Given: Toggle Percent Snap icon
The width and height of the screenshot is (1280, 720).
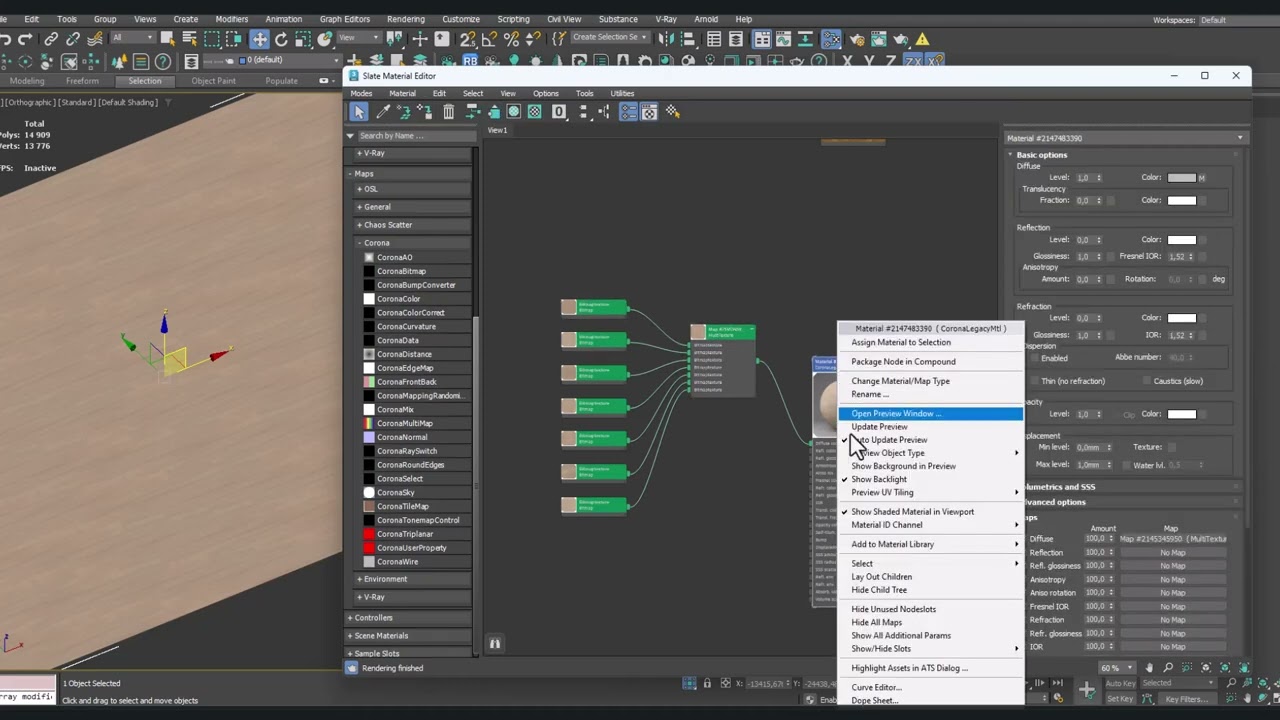Looking at the screenshot, I should pyautogui.click(x=511, y=39).
